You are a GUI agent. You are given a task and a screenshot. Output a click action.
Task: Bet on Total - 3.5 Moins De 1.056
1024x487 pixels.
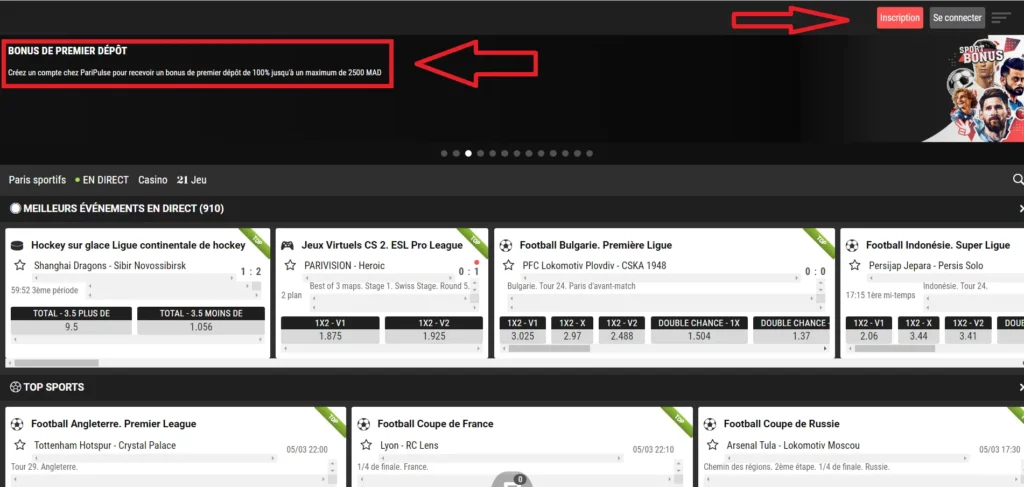click(x=201, y=321)
